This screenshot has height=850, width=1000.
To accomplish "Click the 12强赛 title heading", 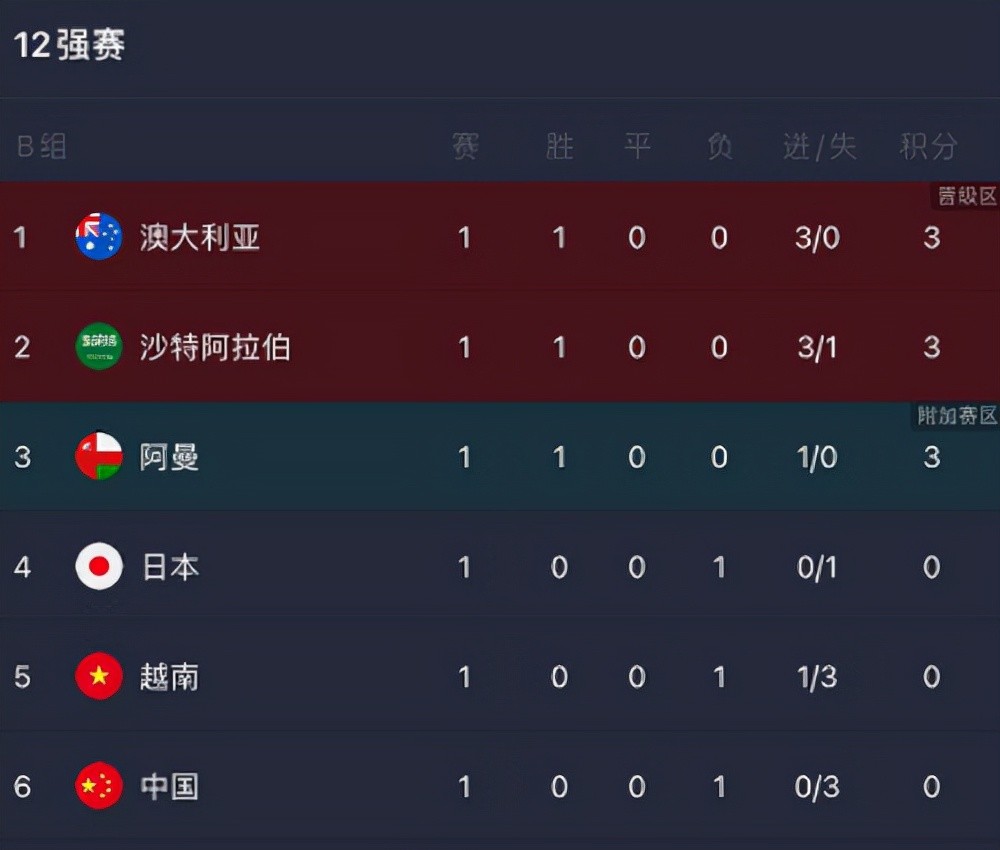I will 70,45.
